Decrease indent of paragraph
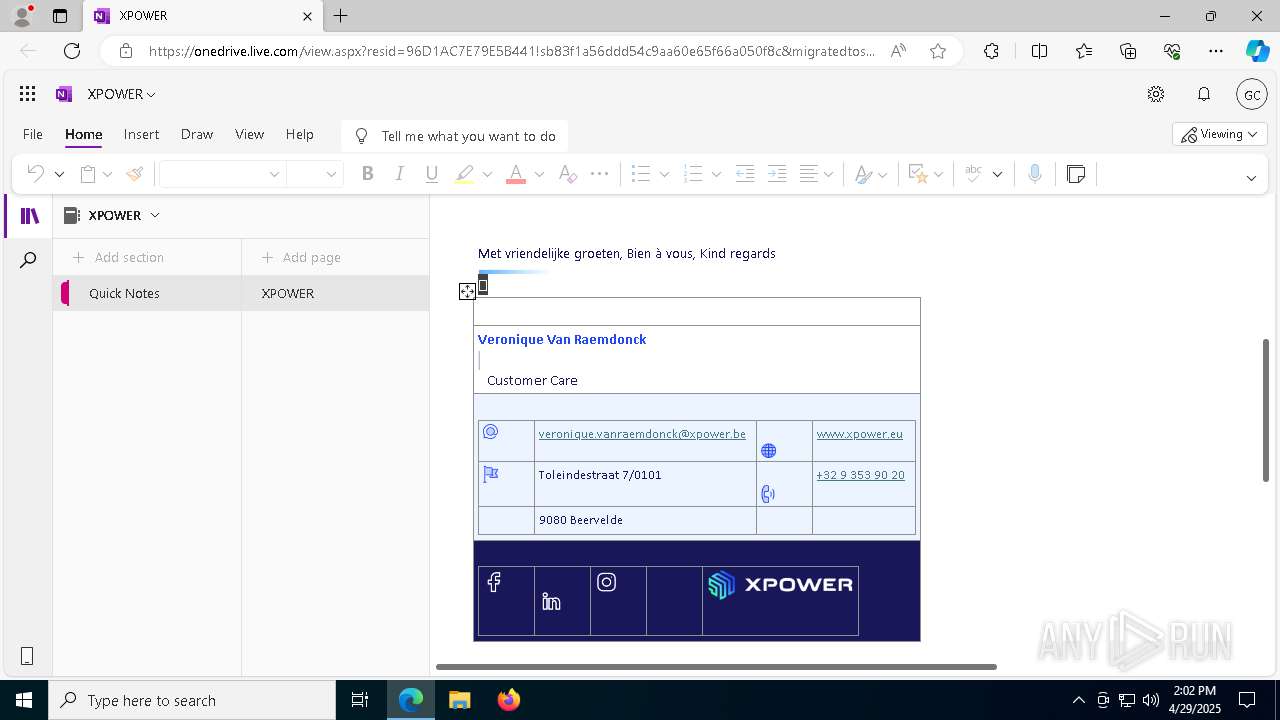Screen dimensions: 1280x720 pos(745,174)
